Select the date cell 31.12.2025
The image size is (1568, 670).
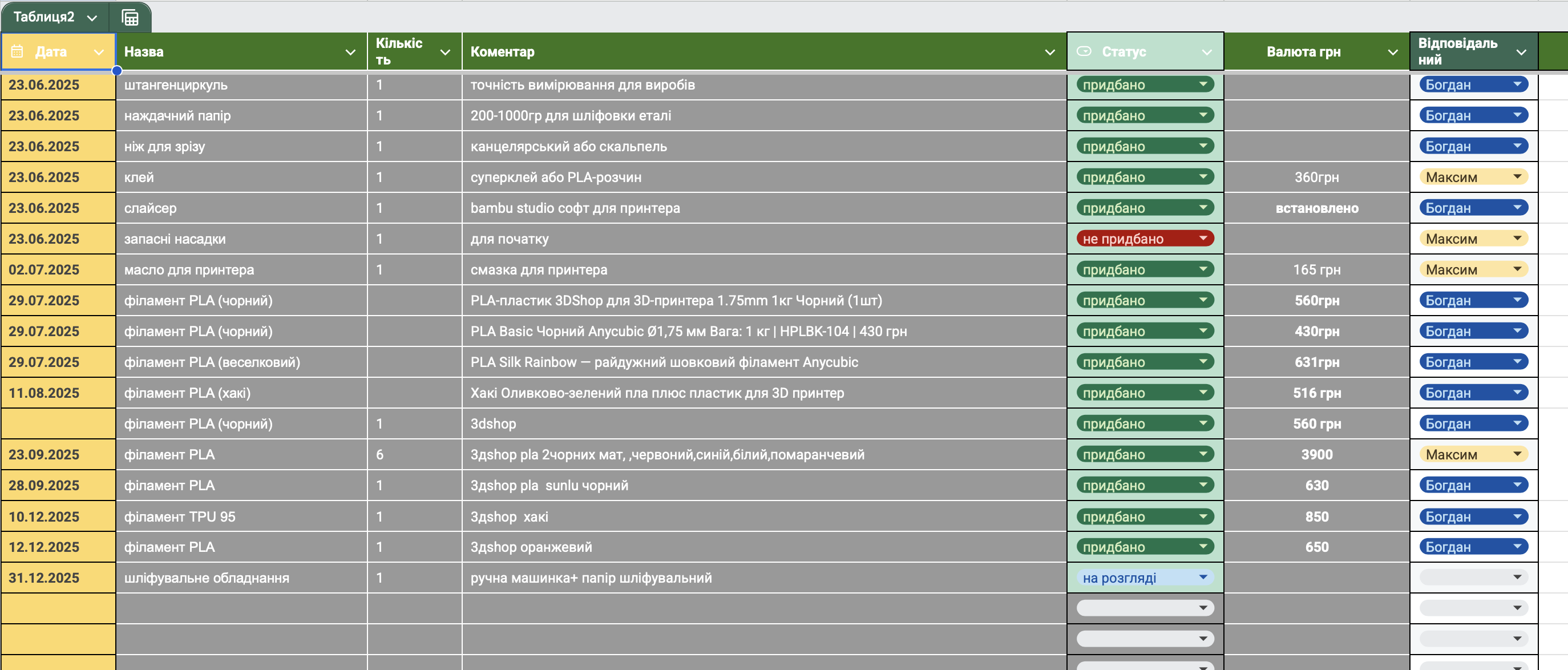pyautogui.click(x=58, y=578)
